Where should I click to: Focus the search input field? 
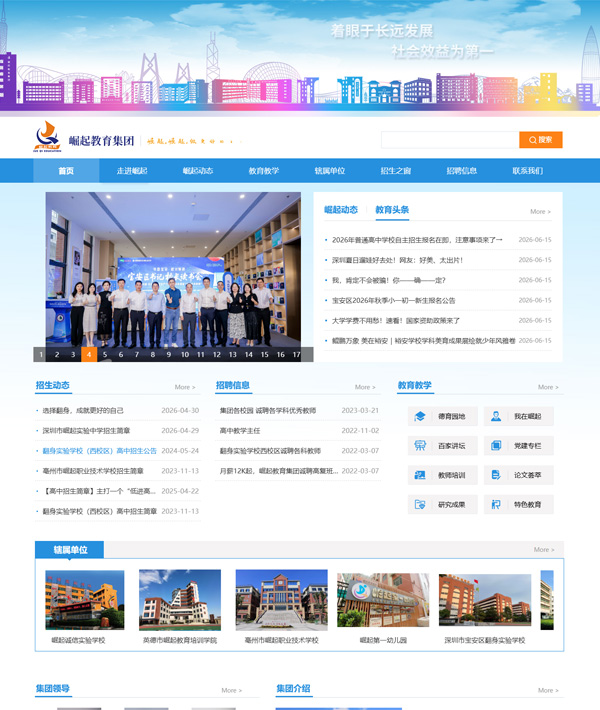pos(450,140)
